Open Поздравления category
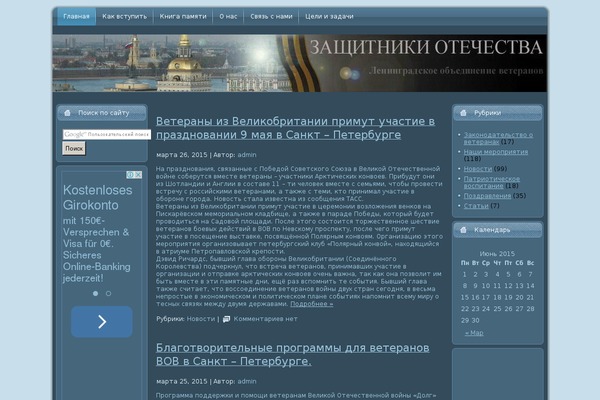 coord(487,196)
